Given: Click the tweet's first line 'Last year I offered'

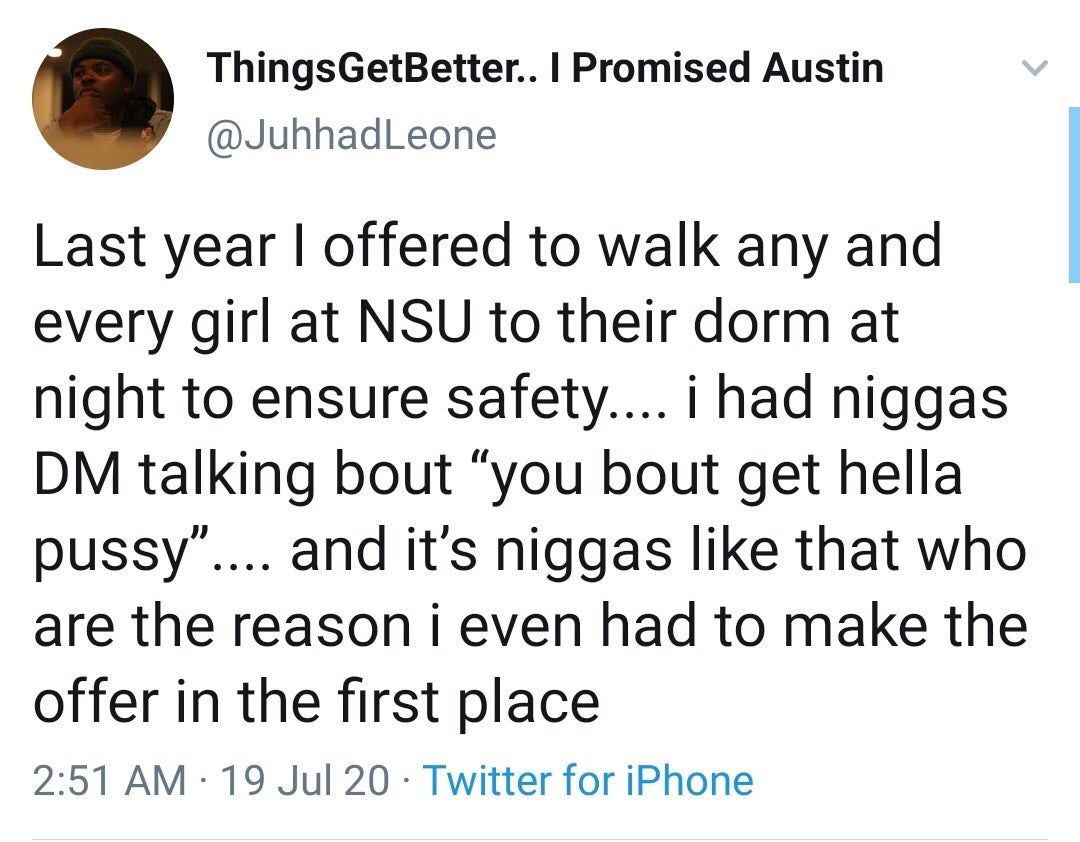Looking at the screenshot, I should pos(300,245).
